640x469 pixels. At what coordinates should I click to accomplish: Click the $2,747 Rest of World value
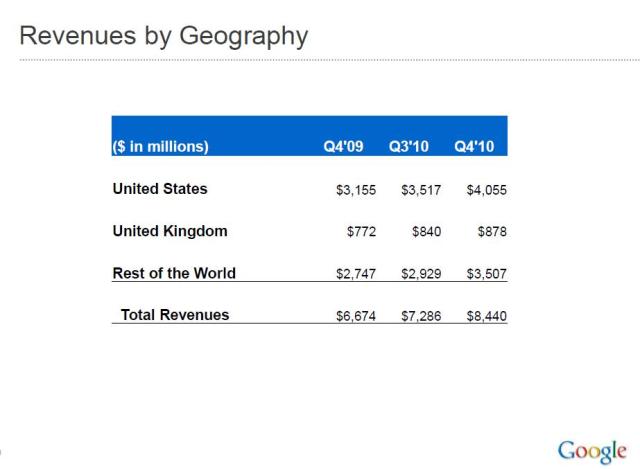tap(356, 274)
